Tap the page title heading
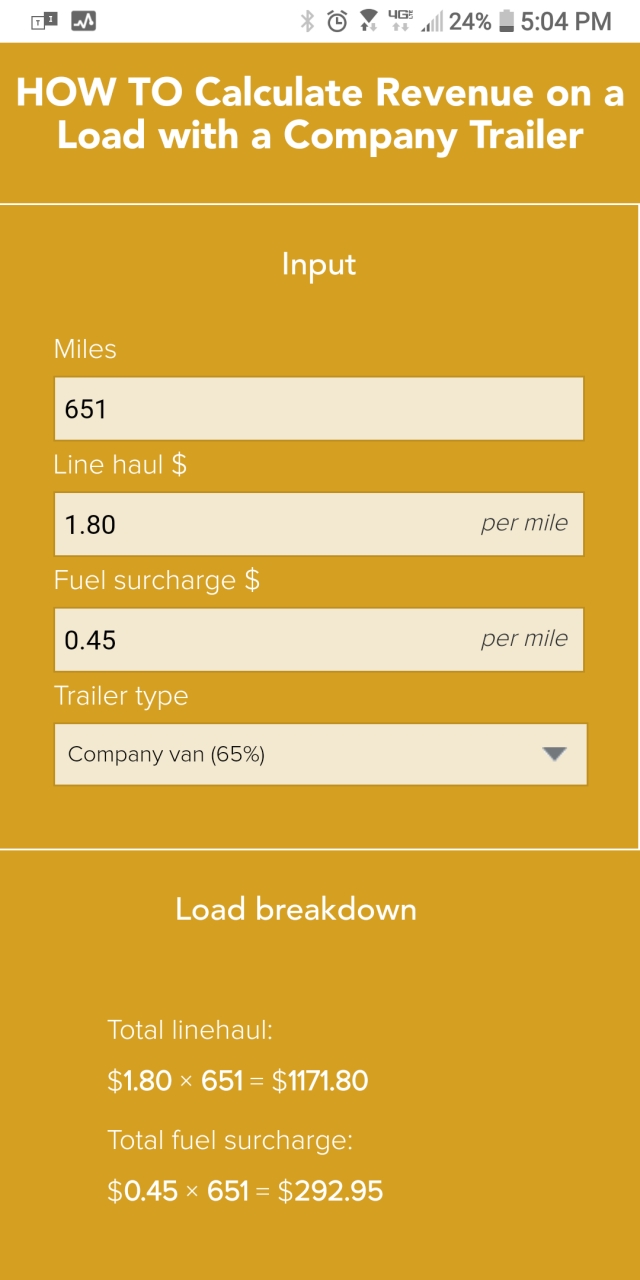Image resolution: width=640 pixels, height=1280 pixels. [x=320, y=114]
